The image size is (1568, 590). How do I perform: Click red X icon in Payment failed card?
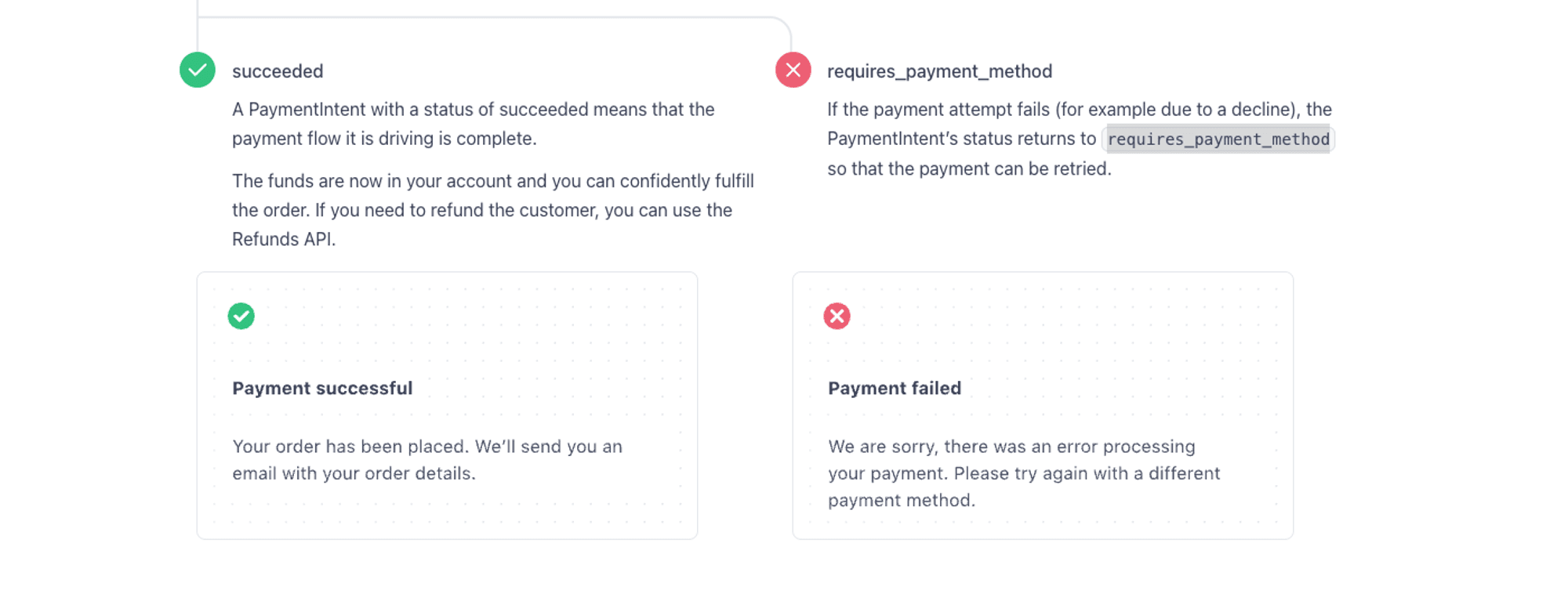(x=837, y=316)
